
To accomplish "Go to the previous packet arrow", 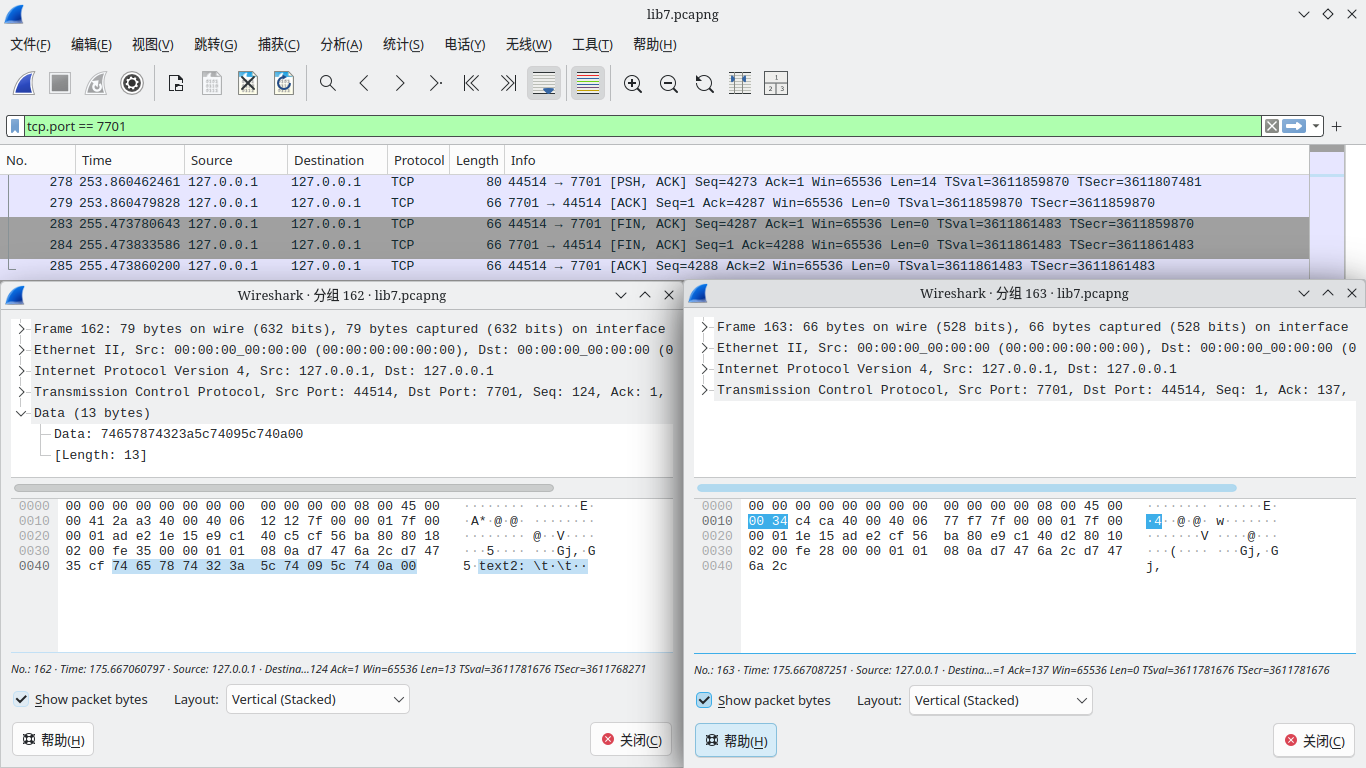I will (364, 84).
